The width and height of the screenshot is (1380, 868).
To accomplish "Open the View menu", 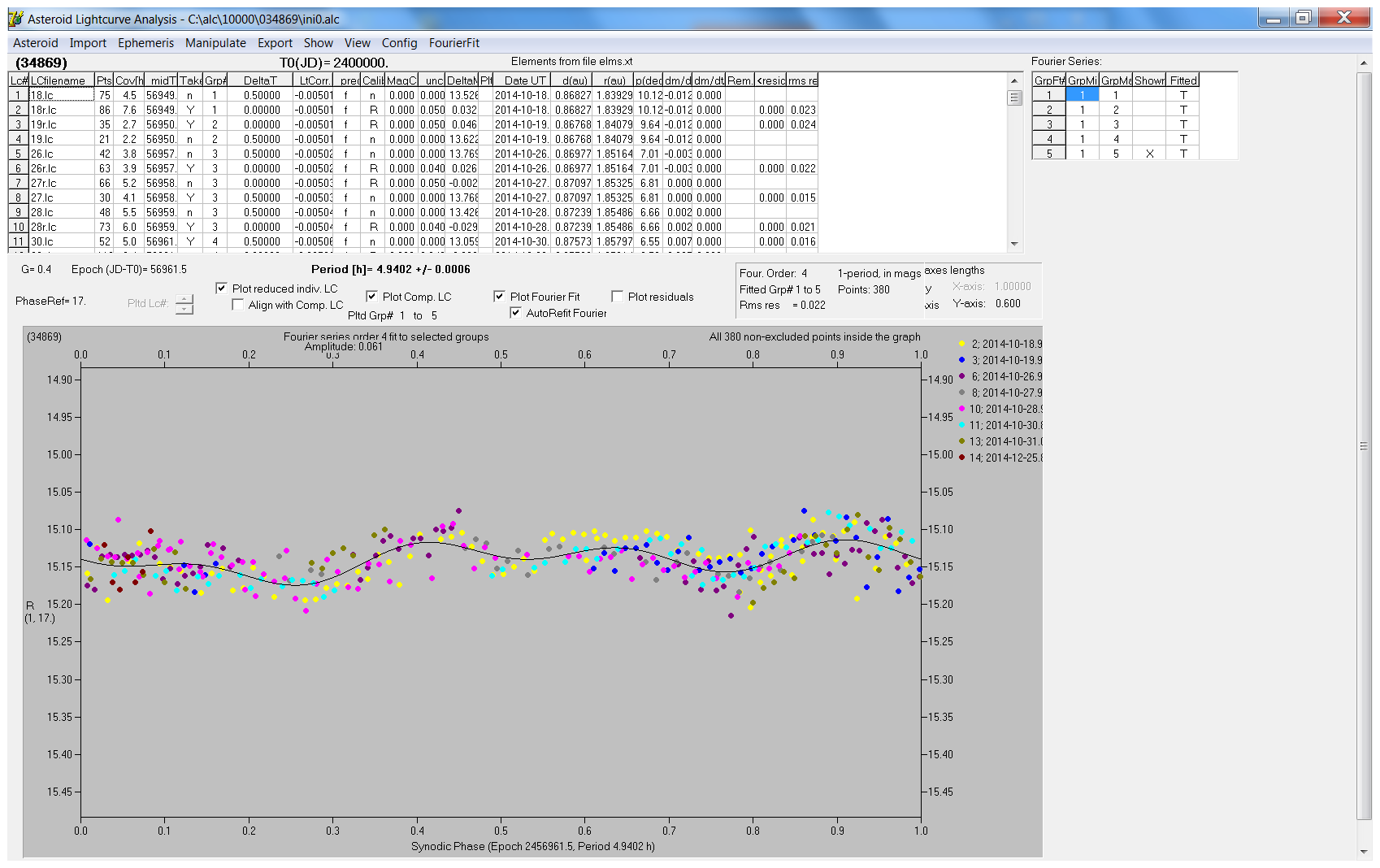I will 357,43.
